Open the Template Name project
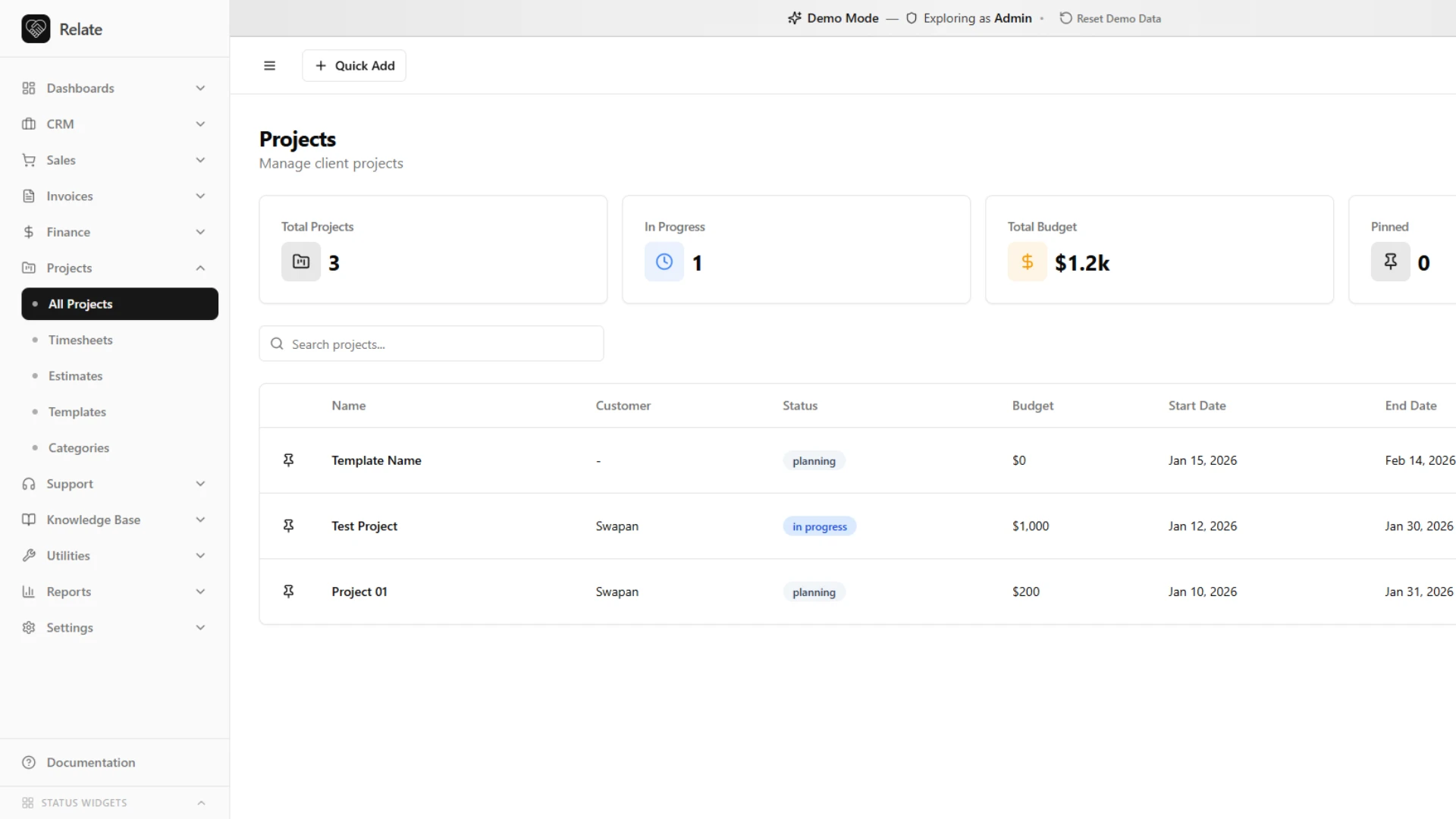The width and height of the screenshot is (1456, 819). tap(376, 460)
